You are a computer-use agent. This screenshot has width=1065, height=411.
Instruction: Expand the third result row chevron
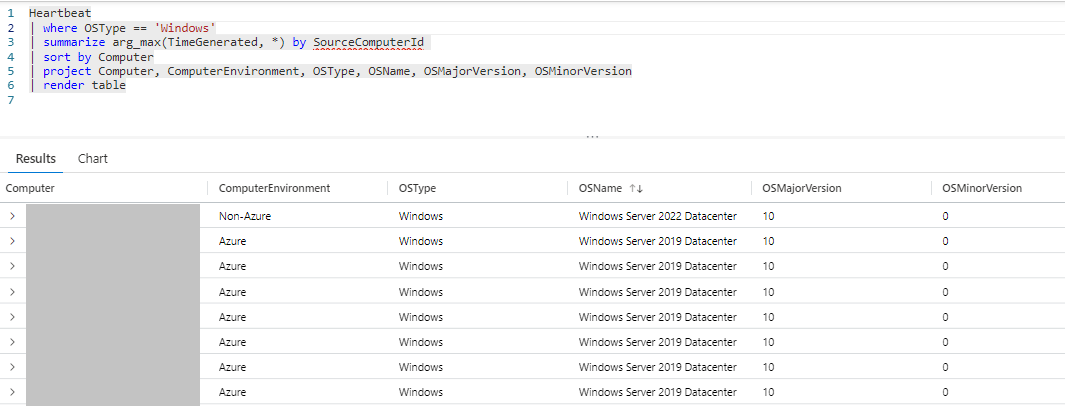pyautogui.click(x=12, y=266)
